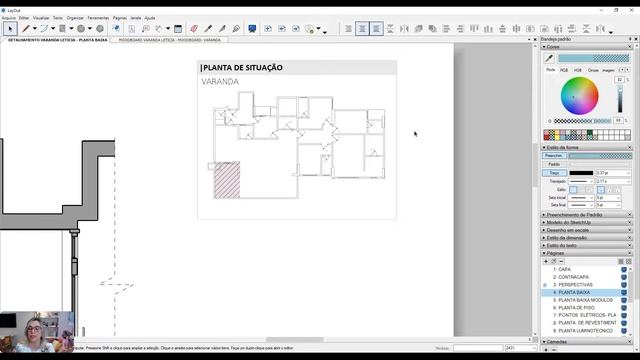
Task: Toggle presentation visibility for CAPA page
Action: pos(624,270)
